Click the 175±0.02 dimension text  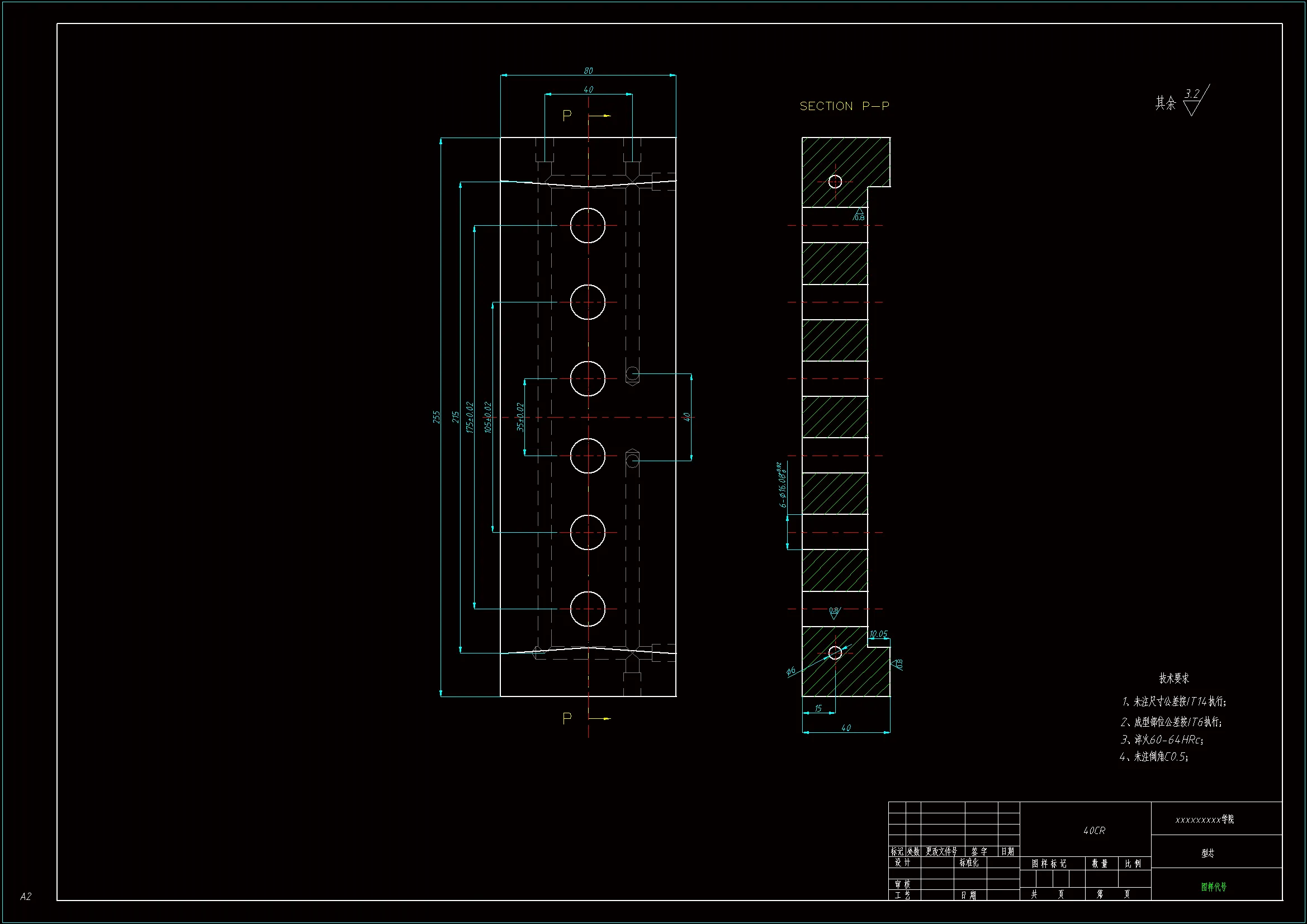[x=470, y=418]
